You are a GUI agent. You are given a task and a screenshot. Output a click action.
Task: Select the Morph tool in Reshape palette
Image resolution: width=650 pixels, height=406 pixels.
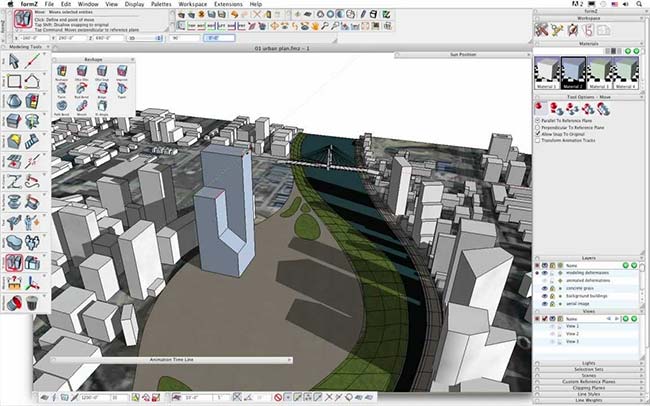82,107
